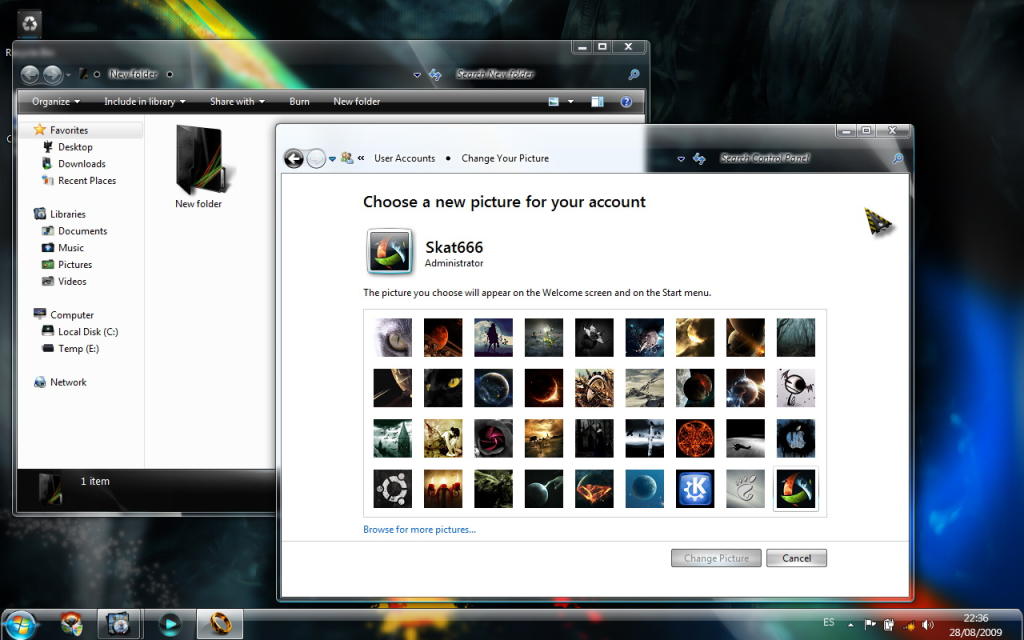Open address history dropdown in Control Panel window
This screenshot has width=1024, height=640.
(681, 159)
